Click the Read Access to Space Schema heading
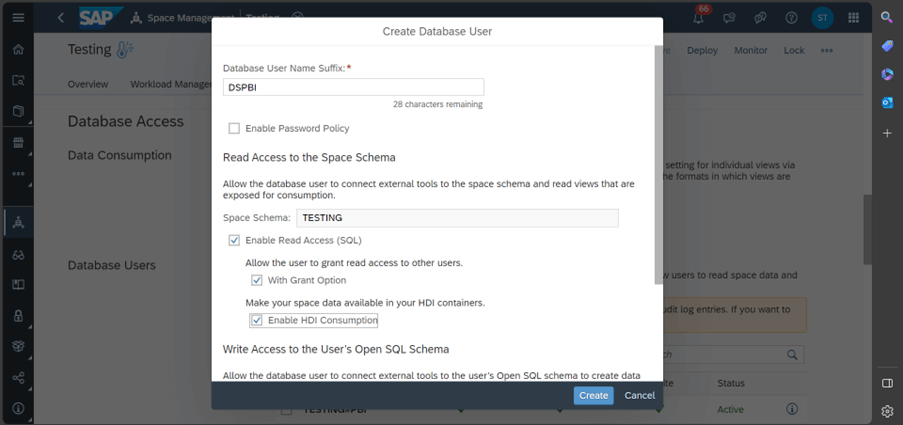Viewport: 903px width, 425px height. coord(309,157)
